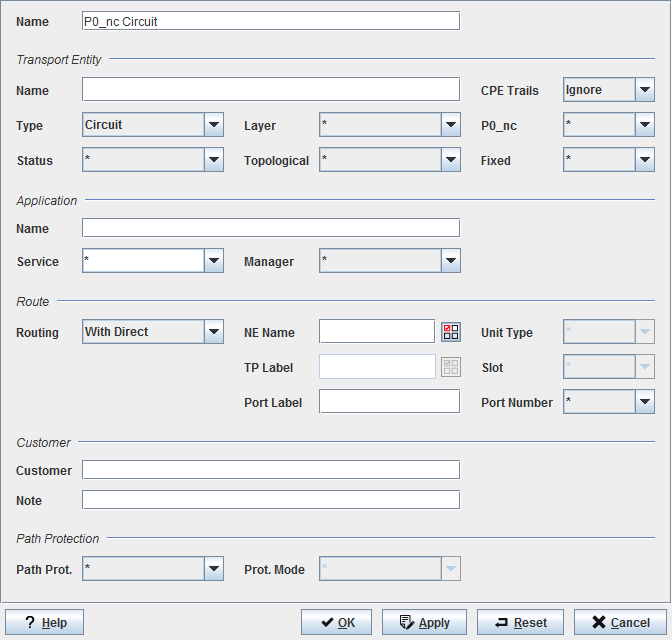This screenshot has width=672, height=640.
Task: Open the Service dropdown in Application
Action: tap(152, 261)
